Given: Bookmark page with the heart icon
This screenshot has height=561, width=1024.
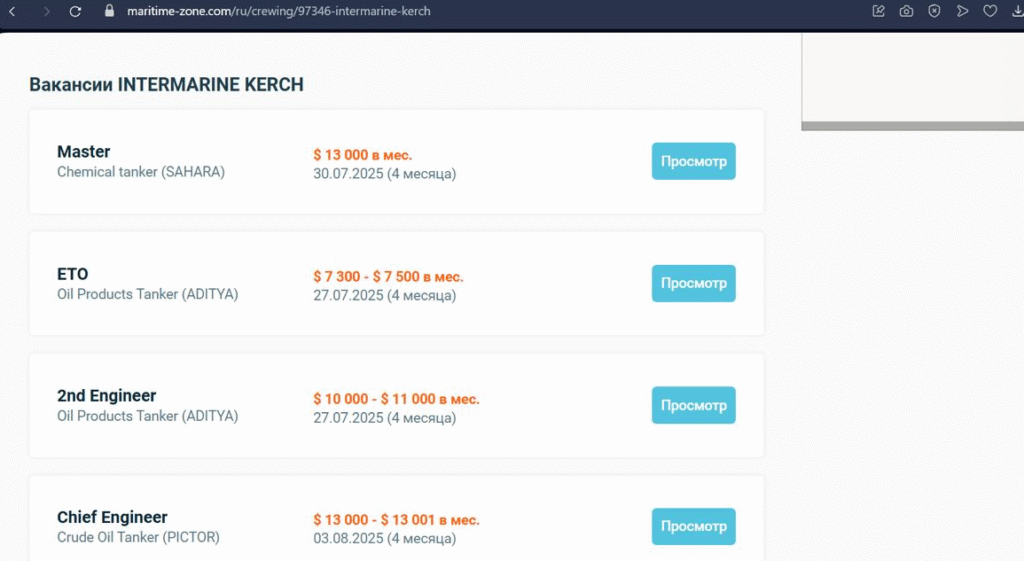Looking at the screenshot, I should coord(990,11).
